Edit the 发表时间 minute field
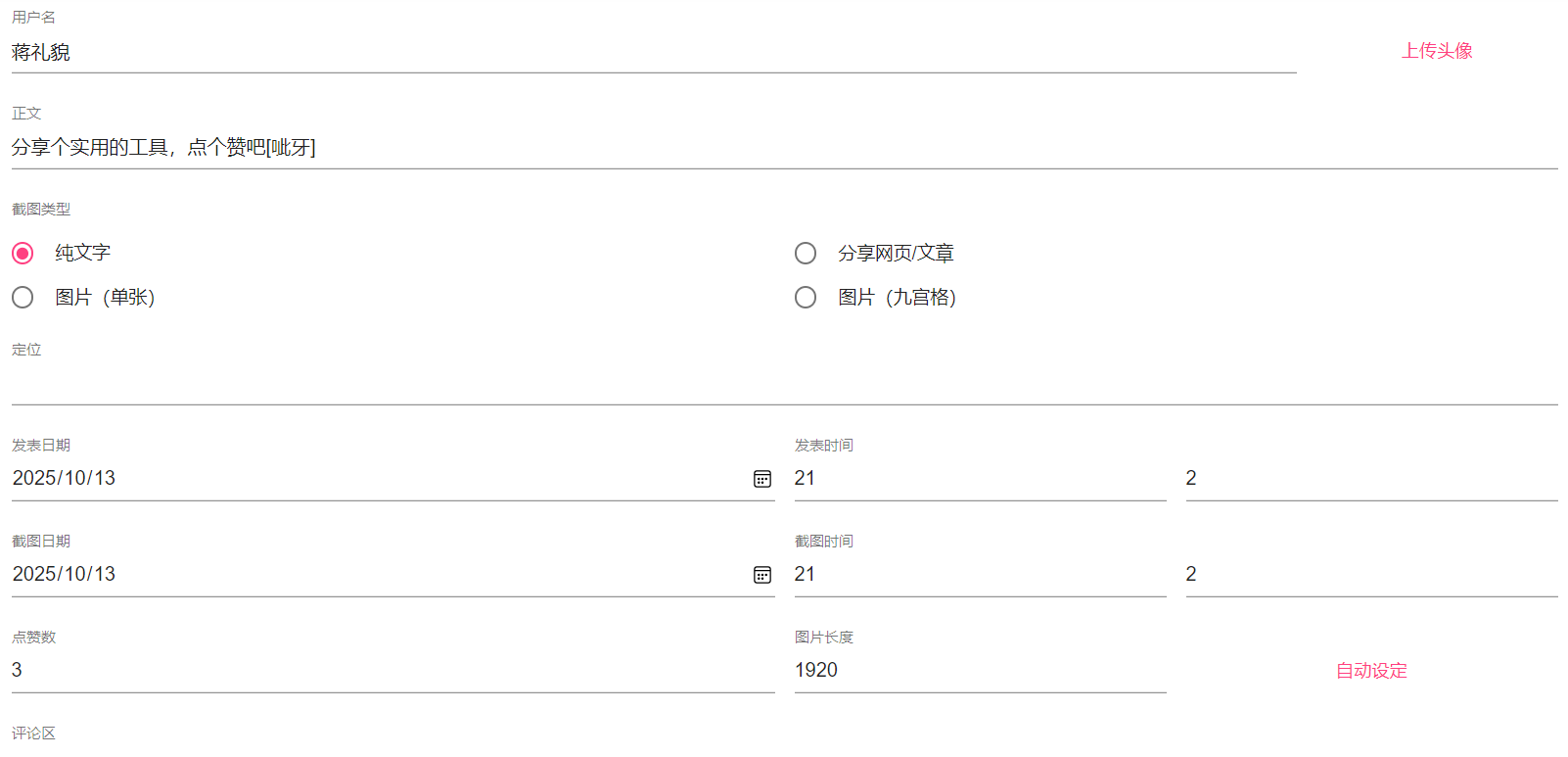 pyautogui.click(x=1370, y=479)
